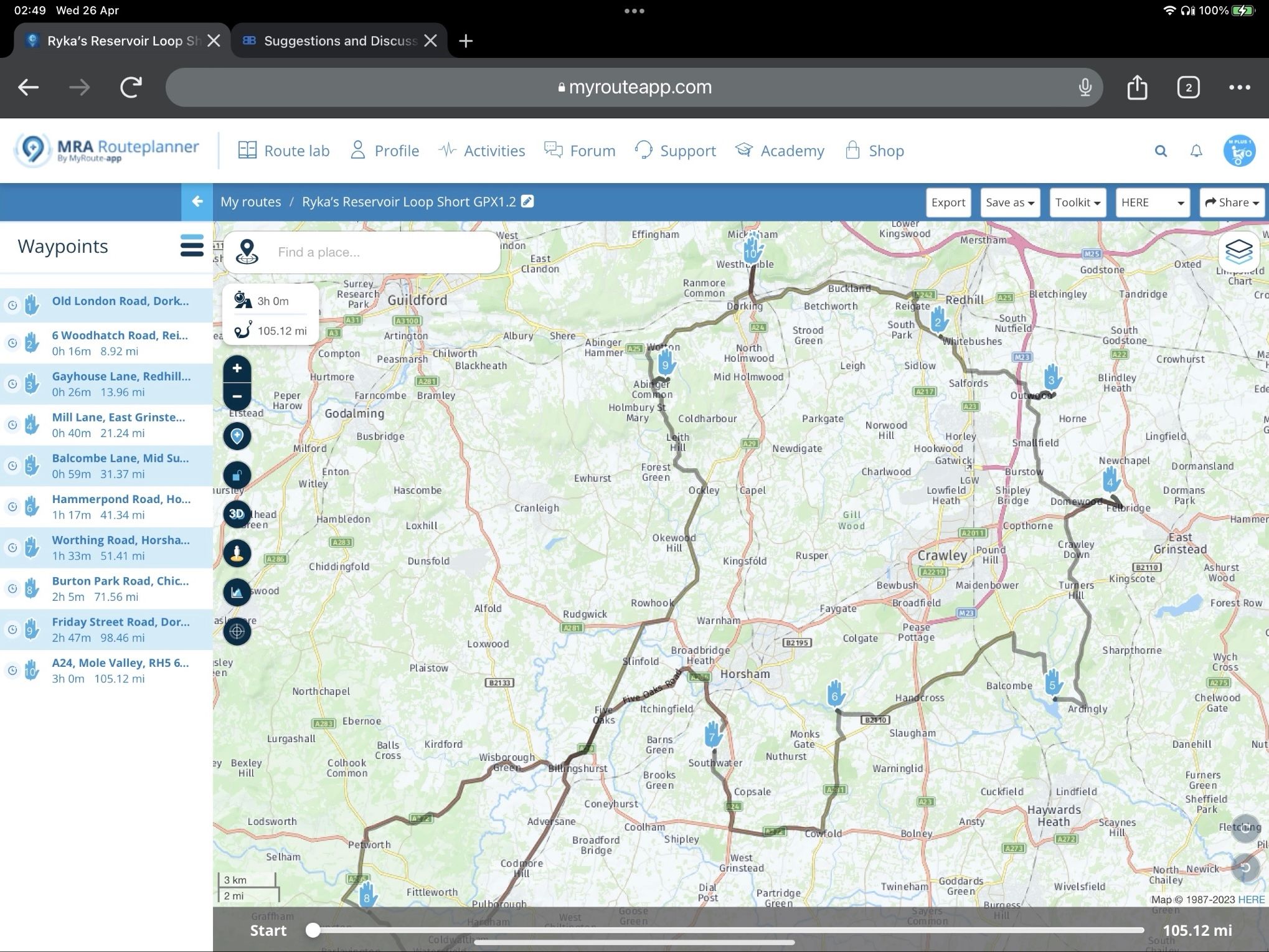Viewport: 1269px width, 952px height.
Task: Open the Route lab menu
Action: click(284, 151)
